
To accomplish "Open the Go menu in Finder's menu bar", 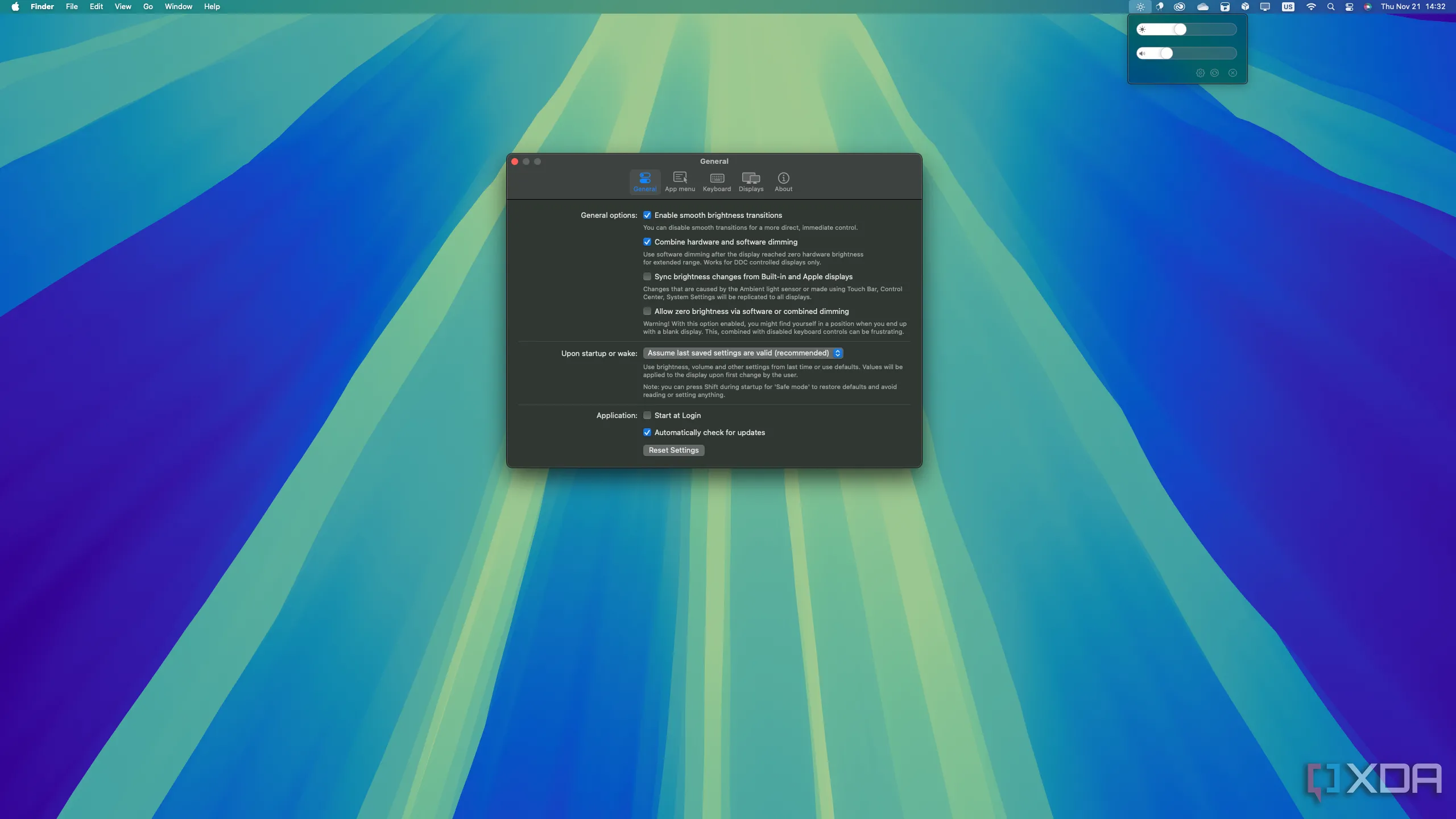I will [x=147, y=6].
